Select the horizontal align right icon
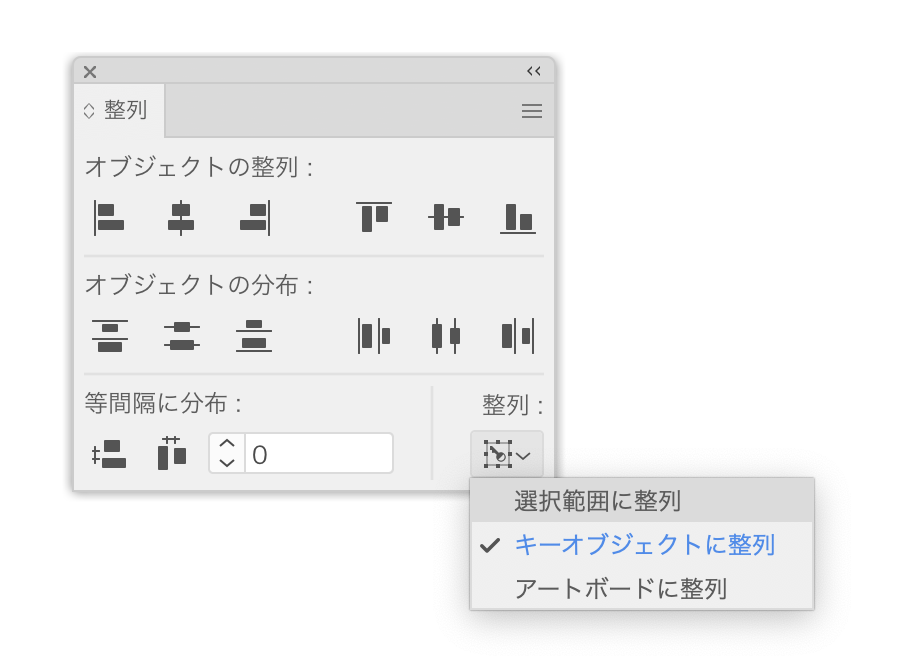The width and height of the screenshot is (910, 672). tap(253, 218)
